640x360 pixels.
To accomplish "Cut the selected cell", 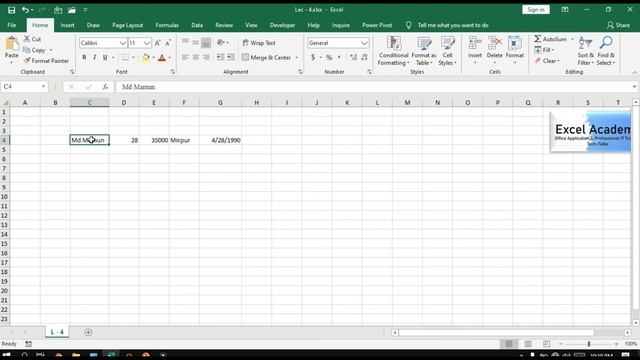I will point(32,39).
